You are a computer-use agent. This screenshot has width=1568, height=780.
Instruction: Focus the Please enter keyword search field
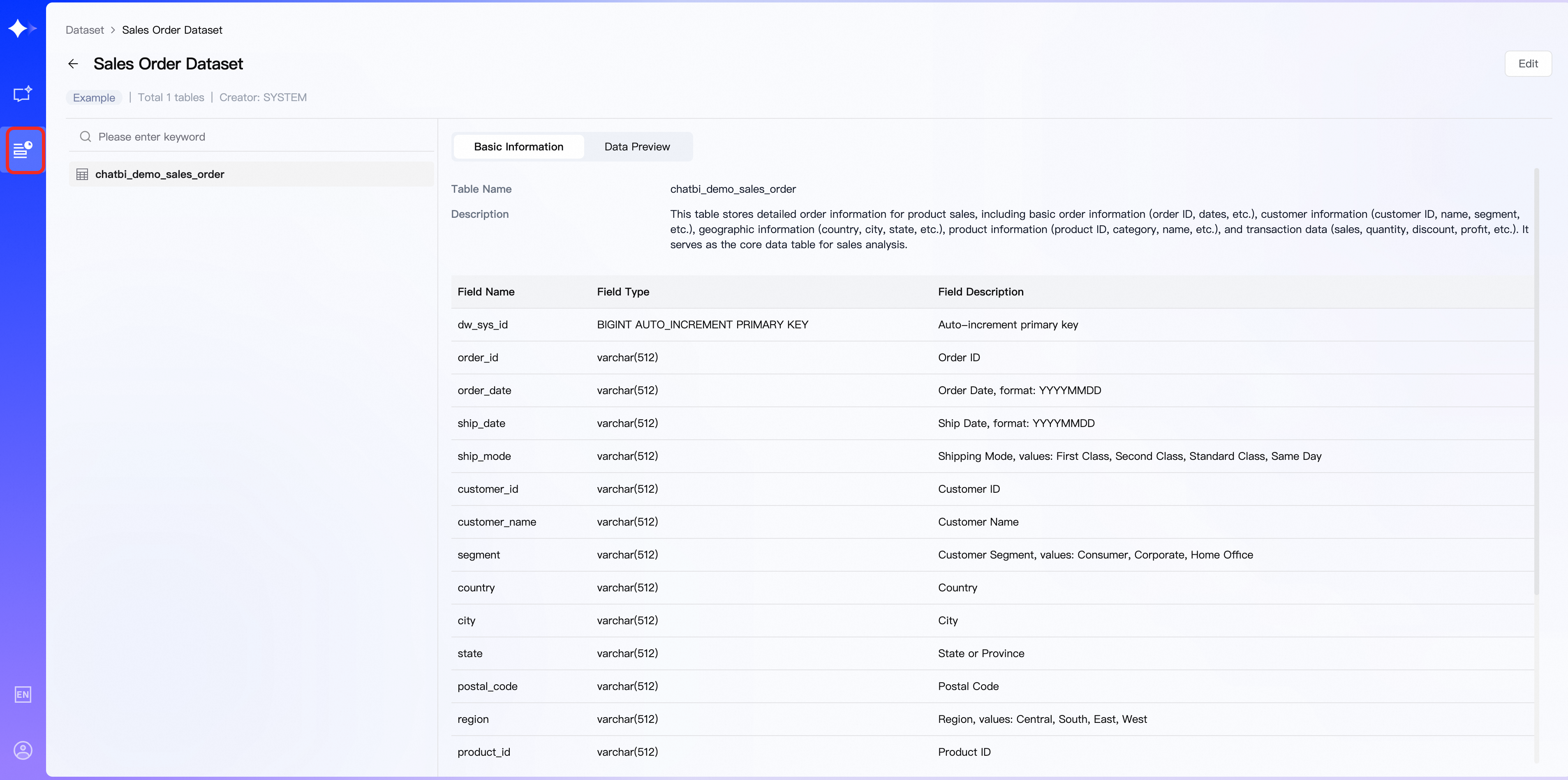pyautogui.click(x=256, y=137)
